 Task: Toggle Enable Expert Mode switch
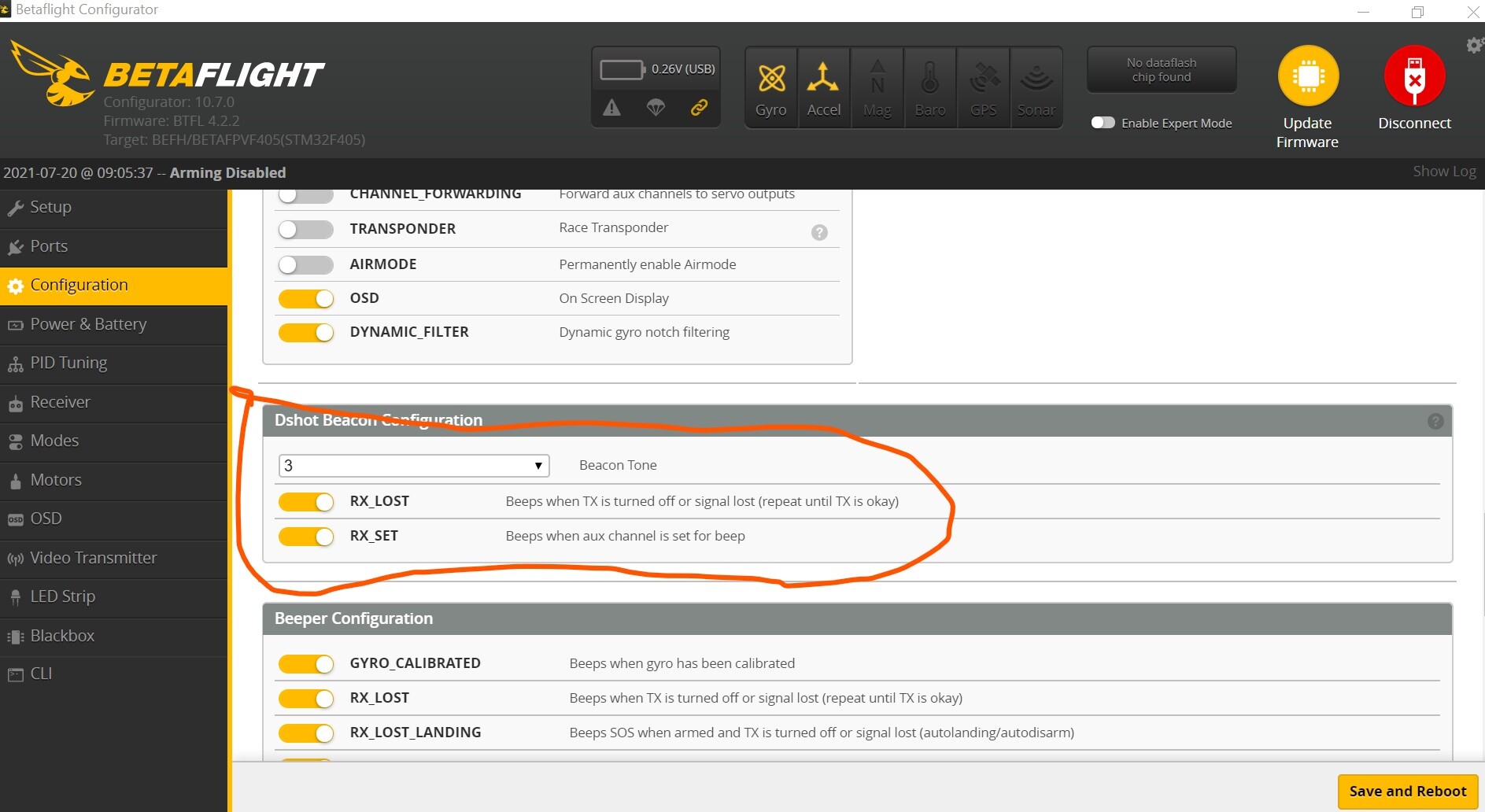click(x=1103, y=123)
